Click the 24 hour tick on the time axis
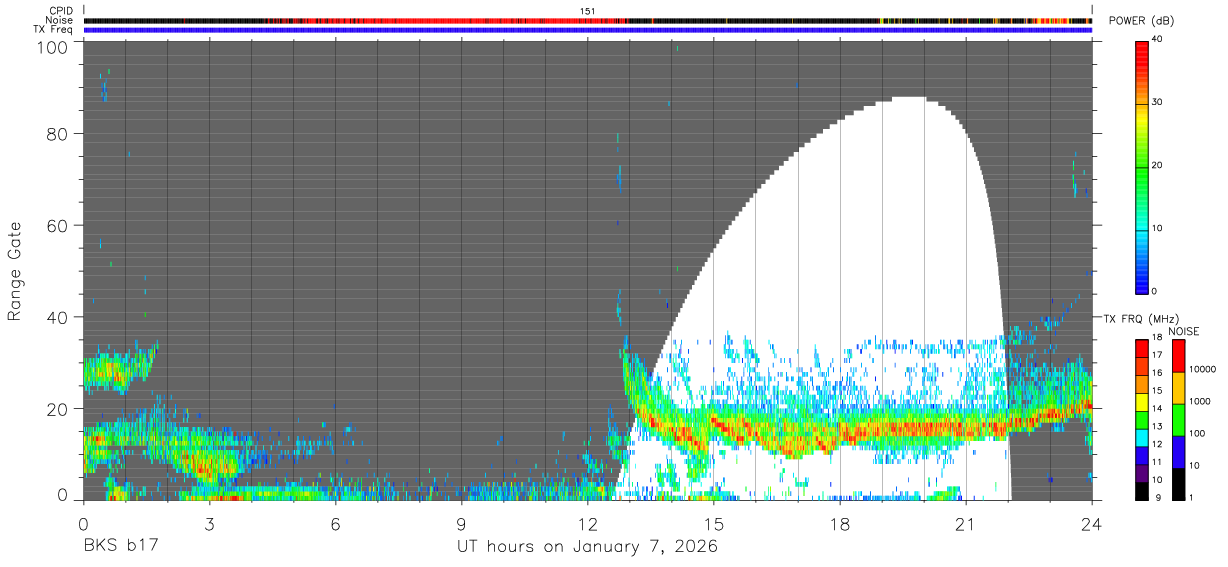 click(x=1091, y=524)
